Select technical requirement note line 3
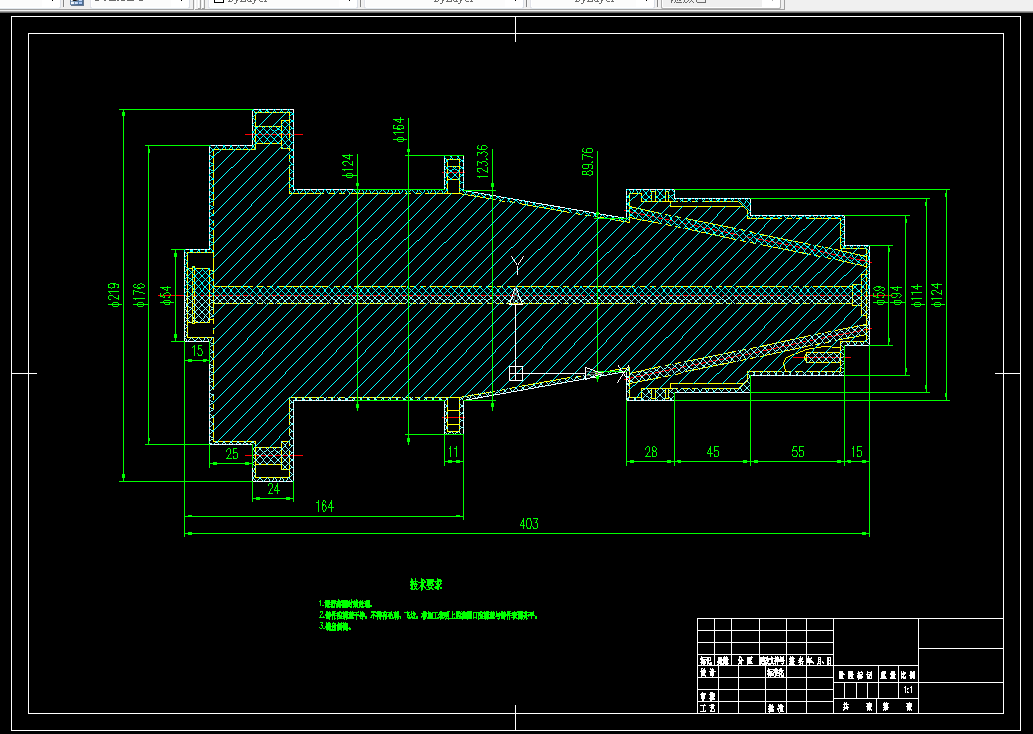This screenshot has height=734, width=1033. (335, 627)
